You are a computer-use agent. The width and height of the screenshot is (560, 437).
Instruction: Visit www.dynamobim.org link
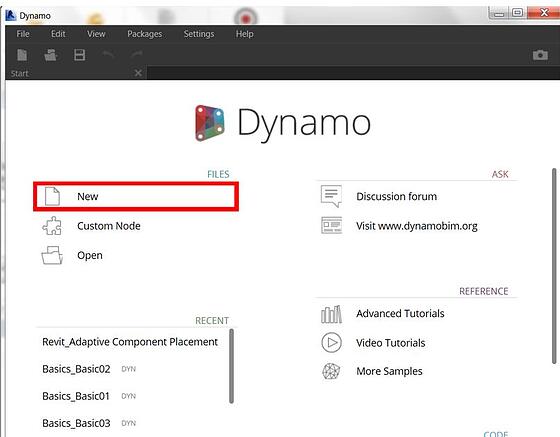tap(417, 226)
